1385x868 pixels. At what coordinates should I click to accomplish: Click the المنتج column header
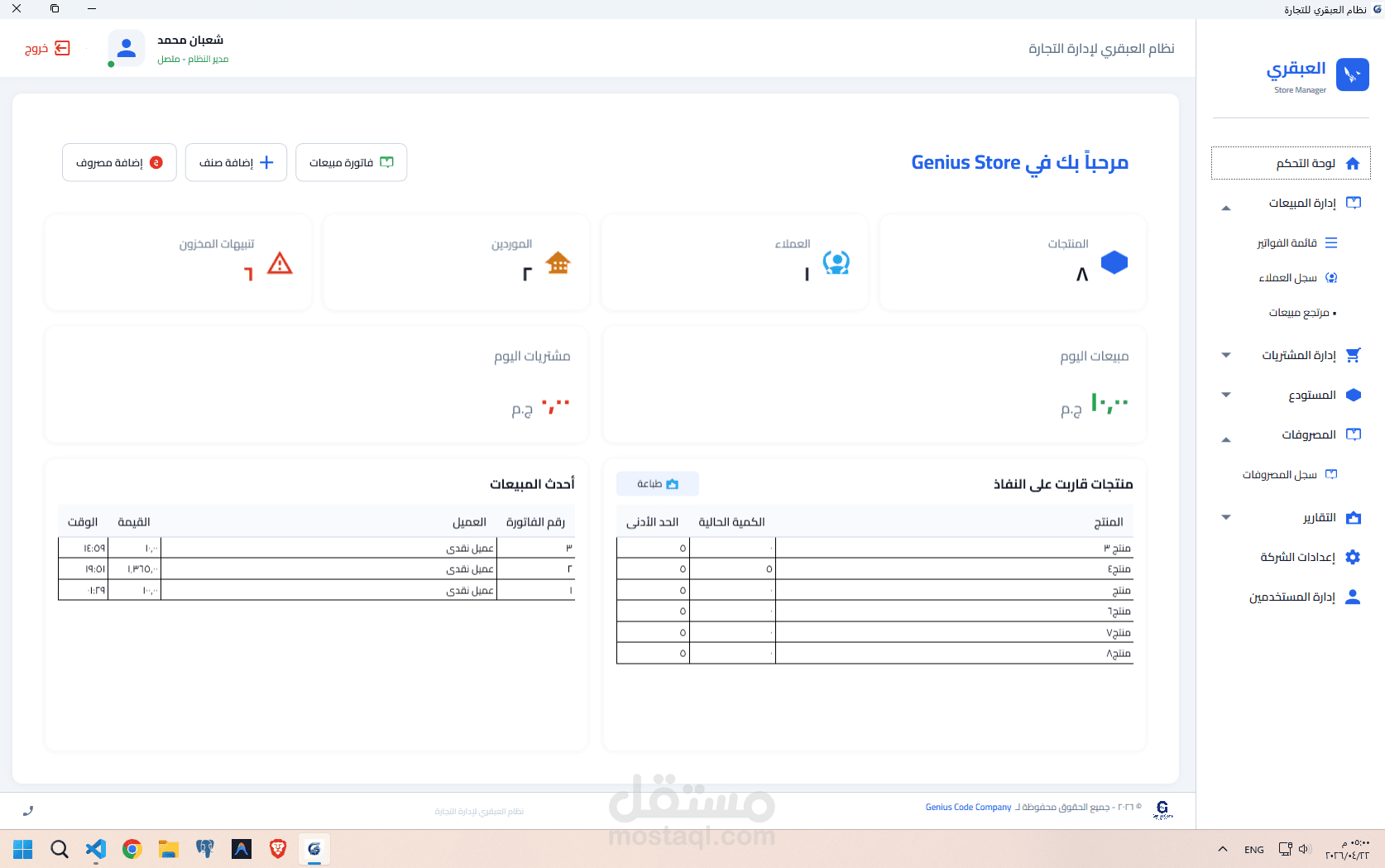(1108, 522)
